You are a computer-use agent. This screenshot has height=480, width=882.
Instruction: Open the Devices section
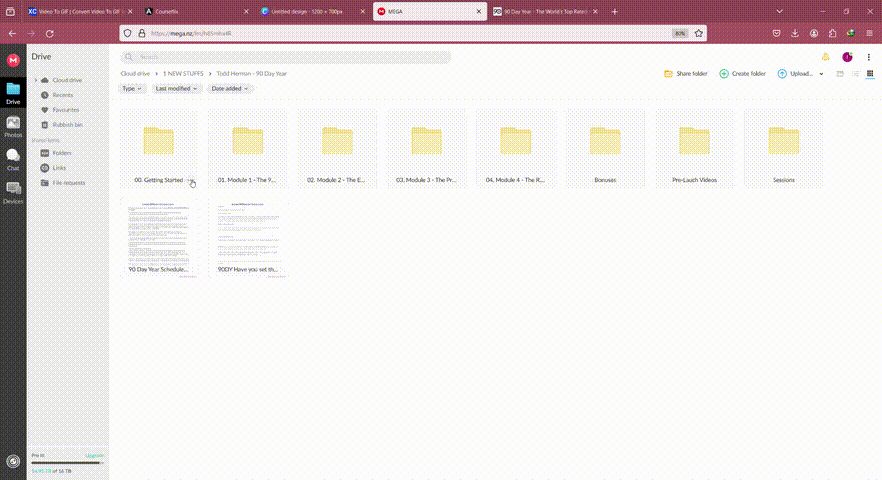pyautogui.click(x=13, y=192)
